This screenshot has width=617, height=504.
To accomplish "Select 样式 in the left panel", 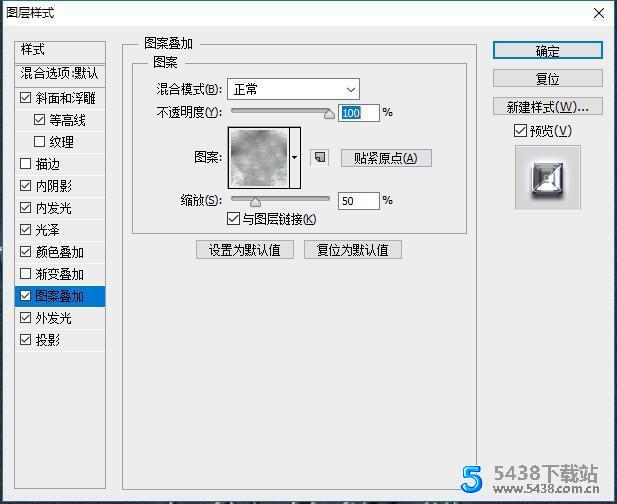I will pyautogui.click(x=60, y=52).
